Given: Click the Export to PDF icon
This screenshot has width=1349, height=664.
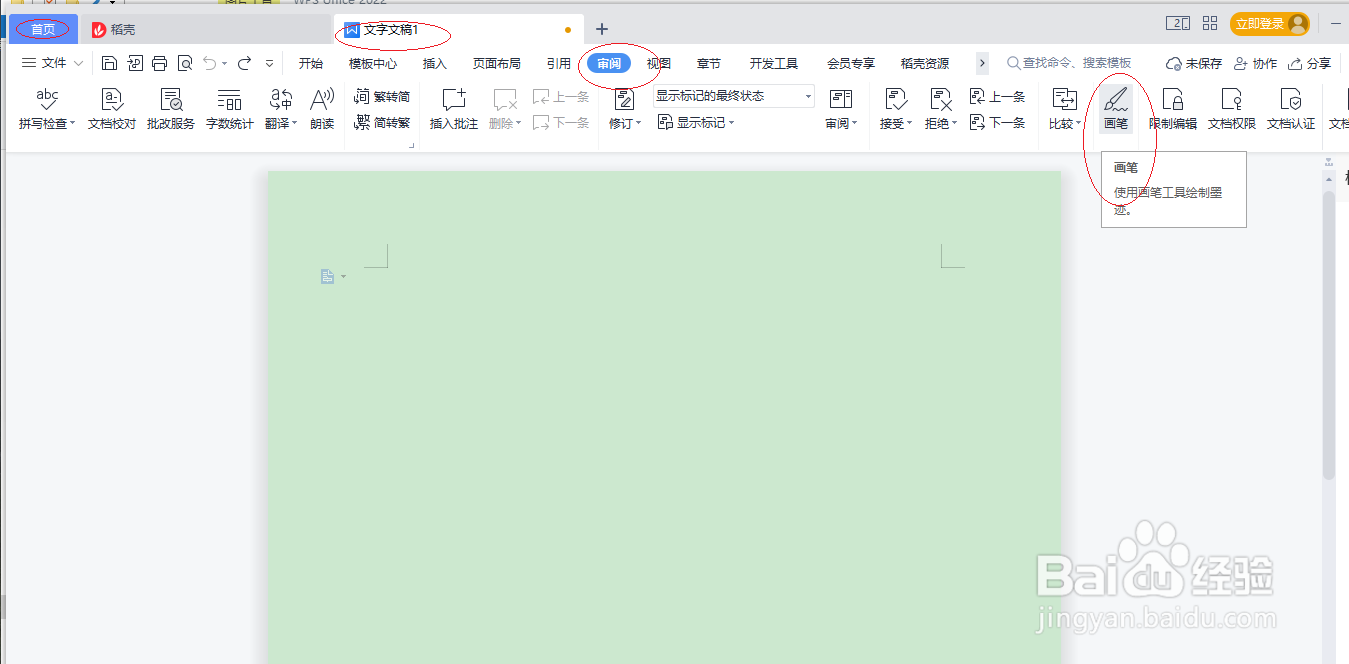Looking at the screenshot, I should click(134, 64).
